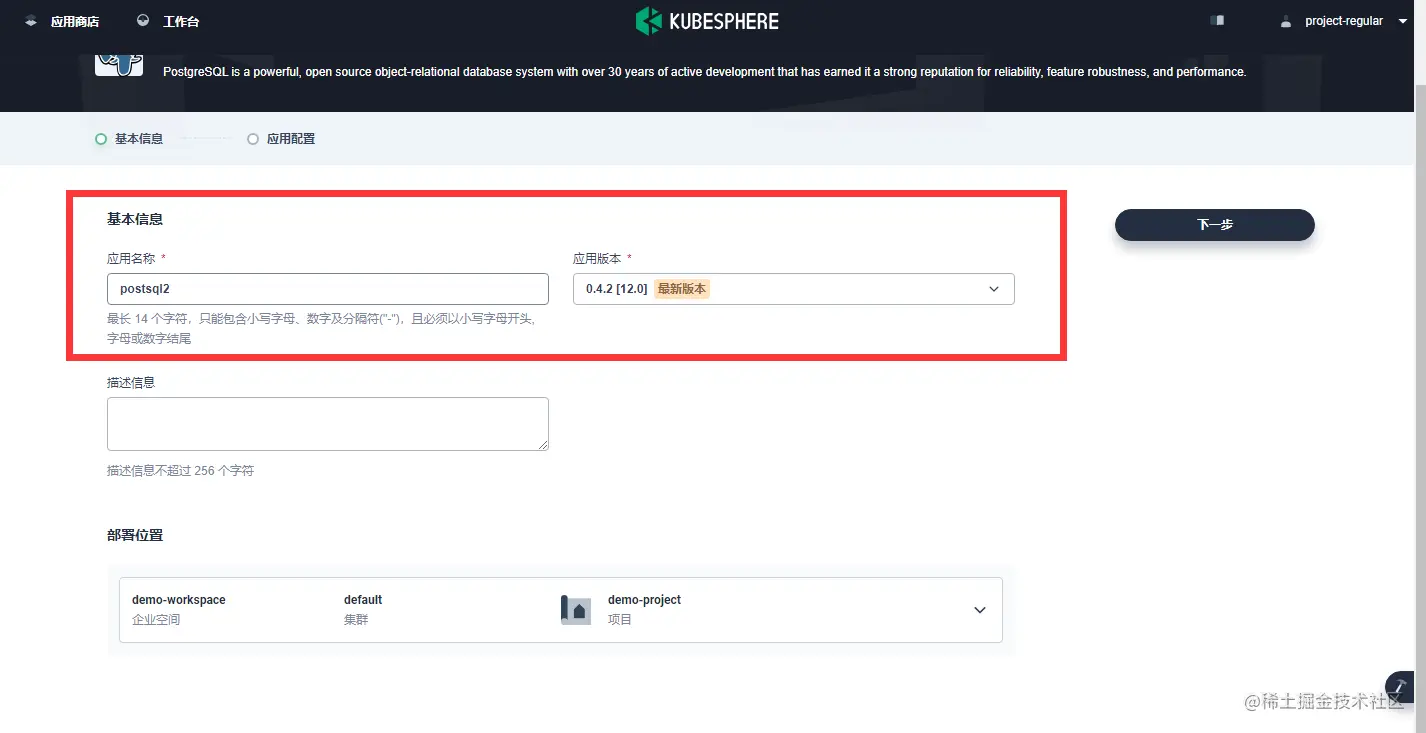Click the demo-workspace text
The height and width of the screenshot is (733, 1426).
tap(179, 600)
